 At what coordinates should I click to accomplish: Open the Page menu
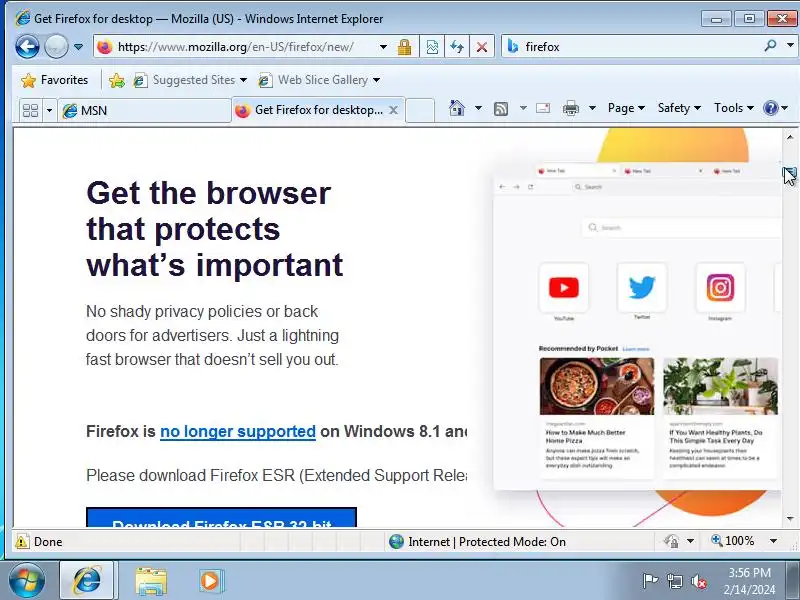(x=626, y=108)
